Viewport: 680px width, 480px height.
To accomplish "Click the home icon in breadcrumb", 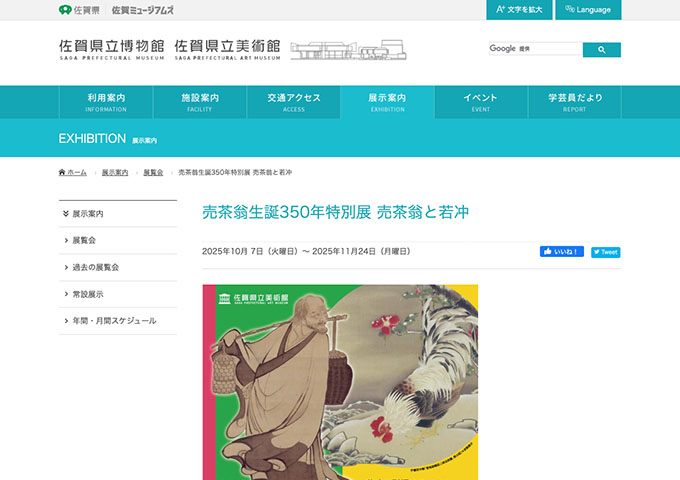I will [x=62, y=172].
